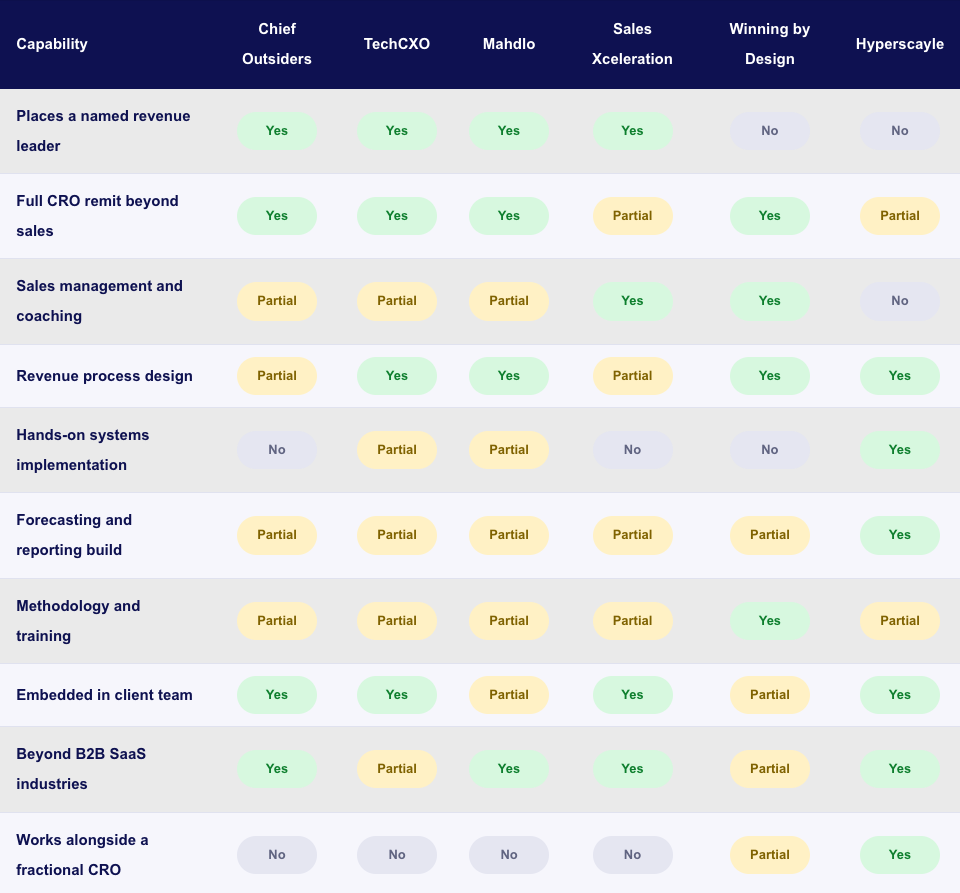Image resolution: width=960 pixels, height=893 pixels.
Task: Click 'Sales management and coaching' row label
Action: [x=99, y=301]
